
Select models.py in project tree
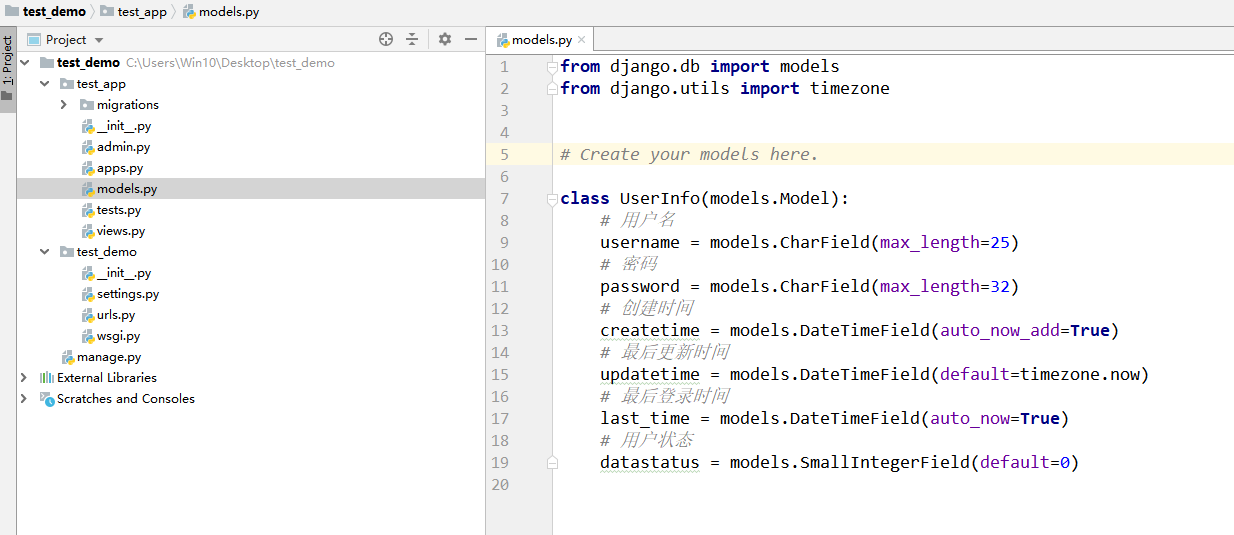pos(127,189)
